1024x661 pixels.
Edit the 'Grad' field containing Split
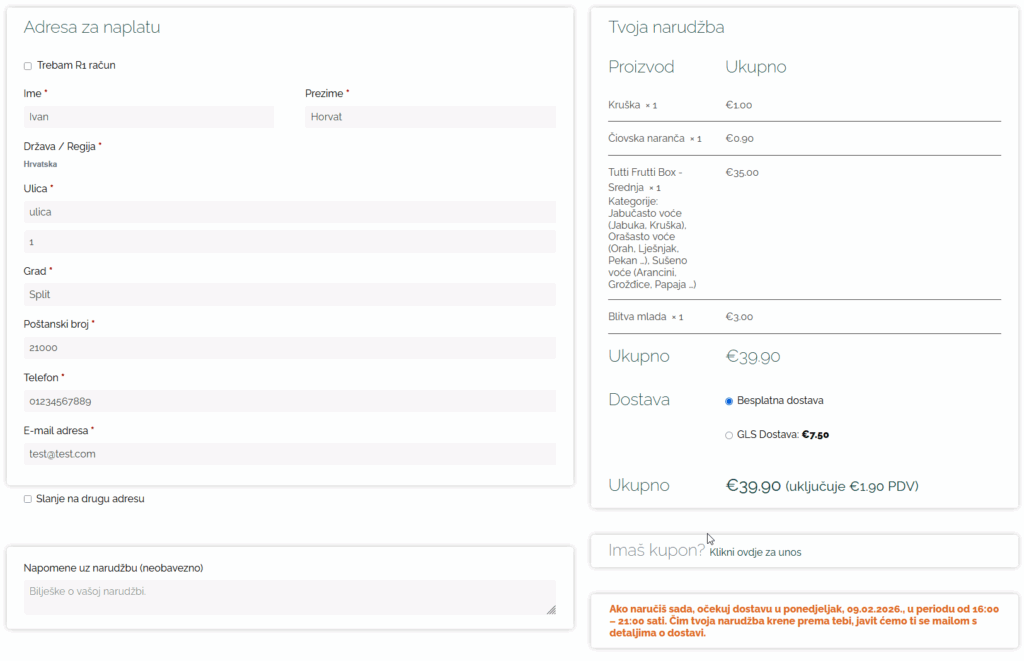pyautogui.click(x=289, y=295)
